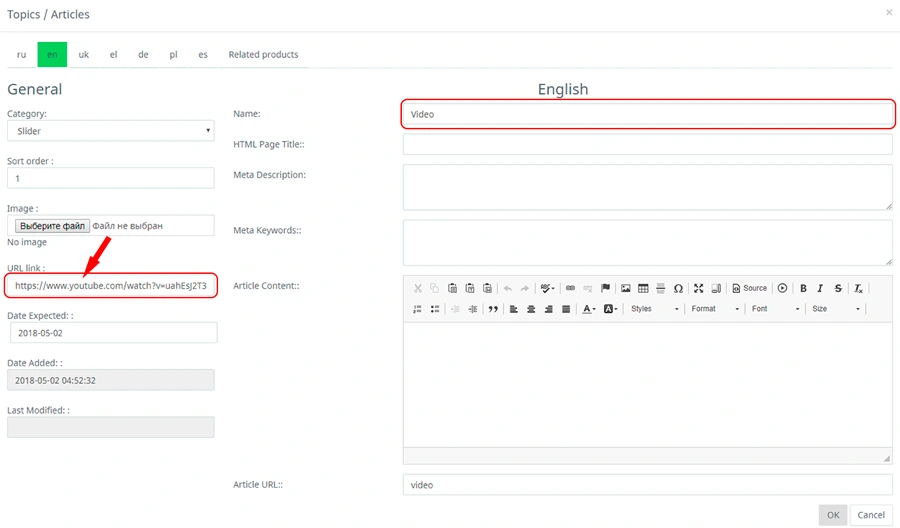
Task: Expand the Size dropdown
Action: click(835, 309)
